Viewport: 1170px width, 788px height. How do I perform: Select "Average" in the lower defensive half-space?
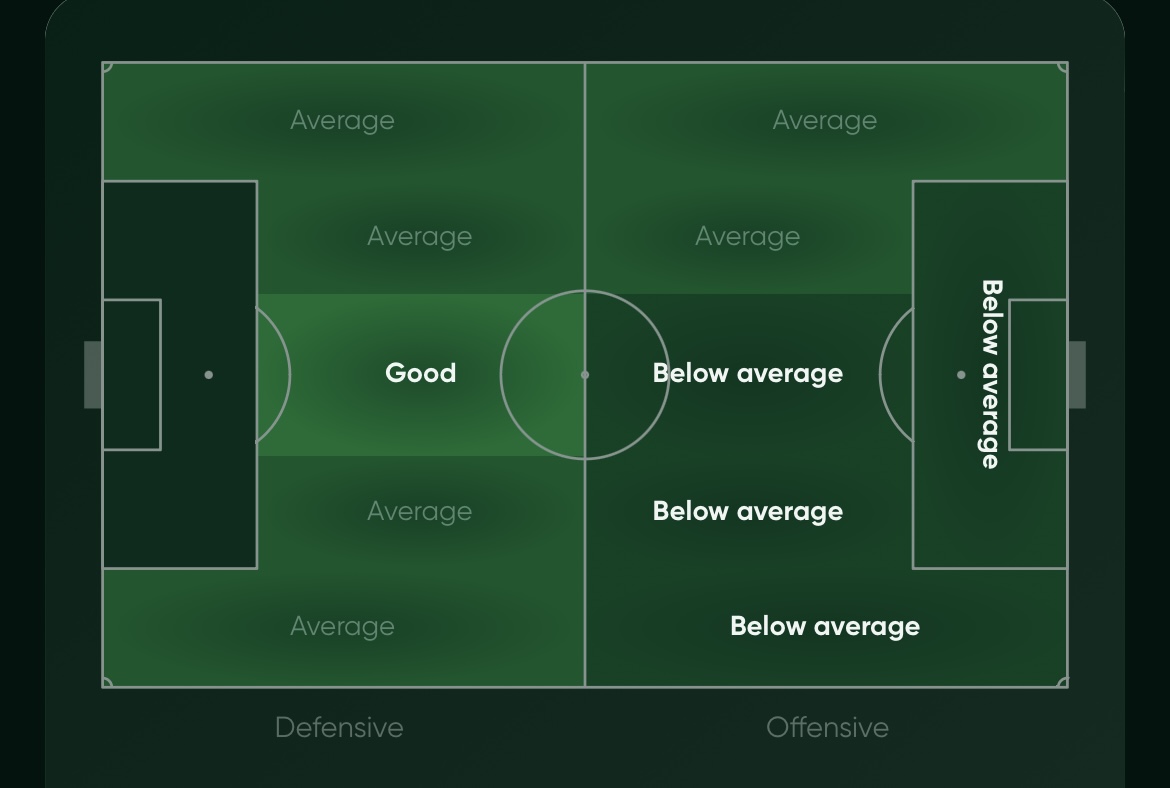click(x=419, y=512)
